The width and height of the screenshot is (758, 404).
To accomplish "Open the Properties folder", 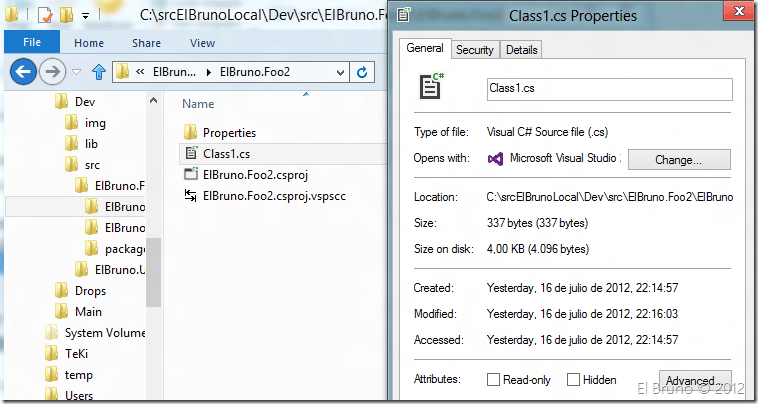I will click(x=229, y=132).
